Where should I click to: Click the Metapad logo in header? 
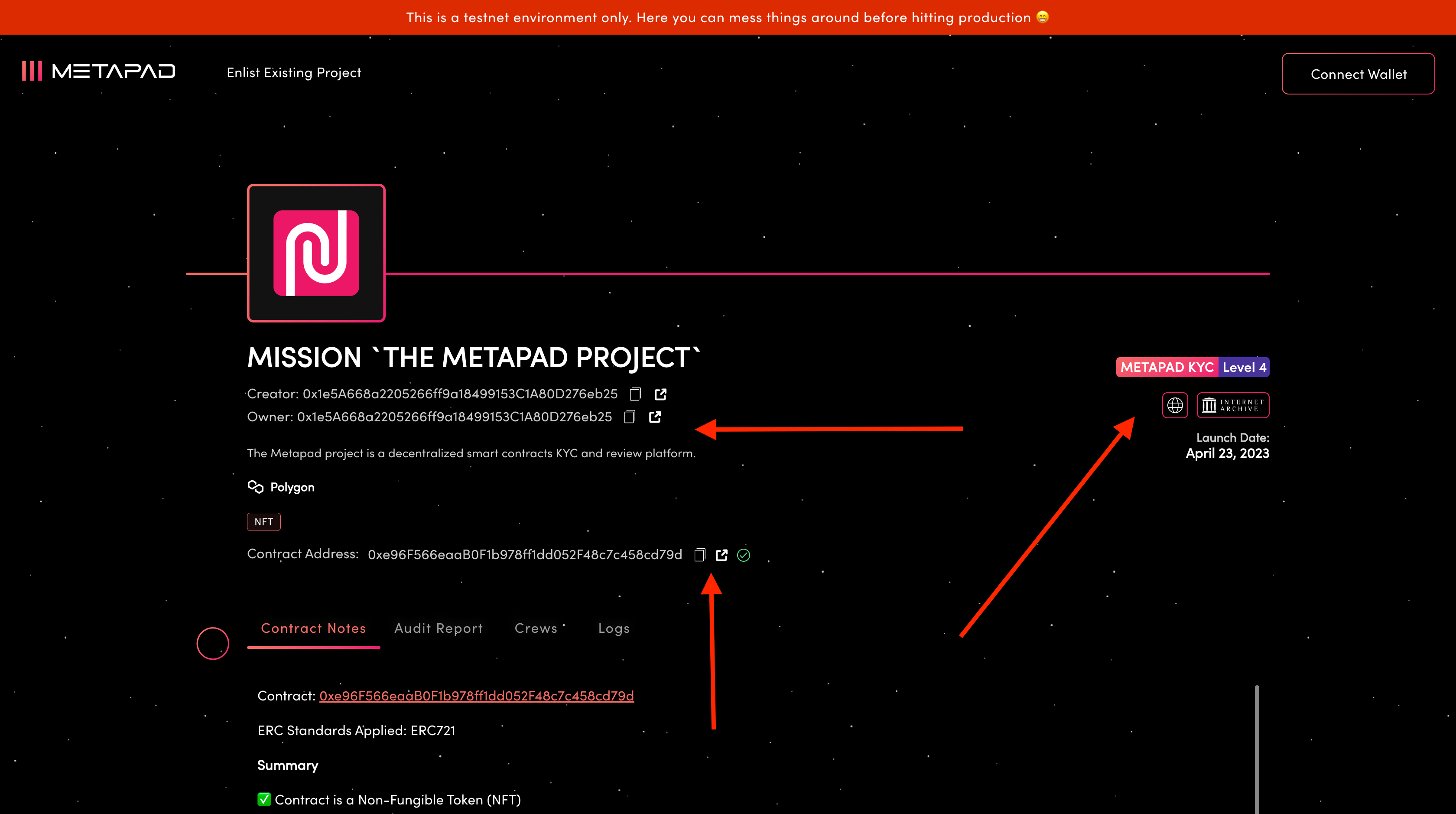(x=99, y=71)
